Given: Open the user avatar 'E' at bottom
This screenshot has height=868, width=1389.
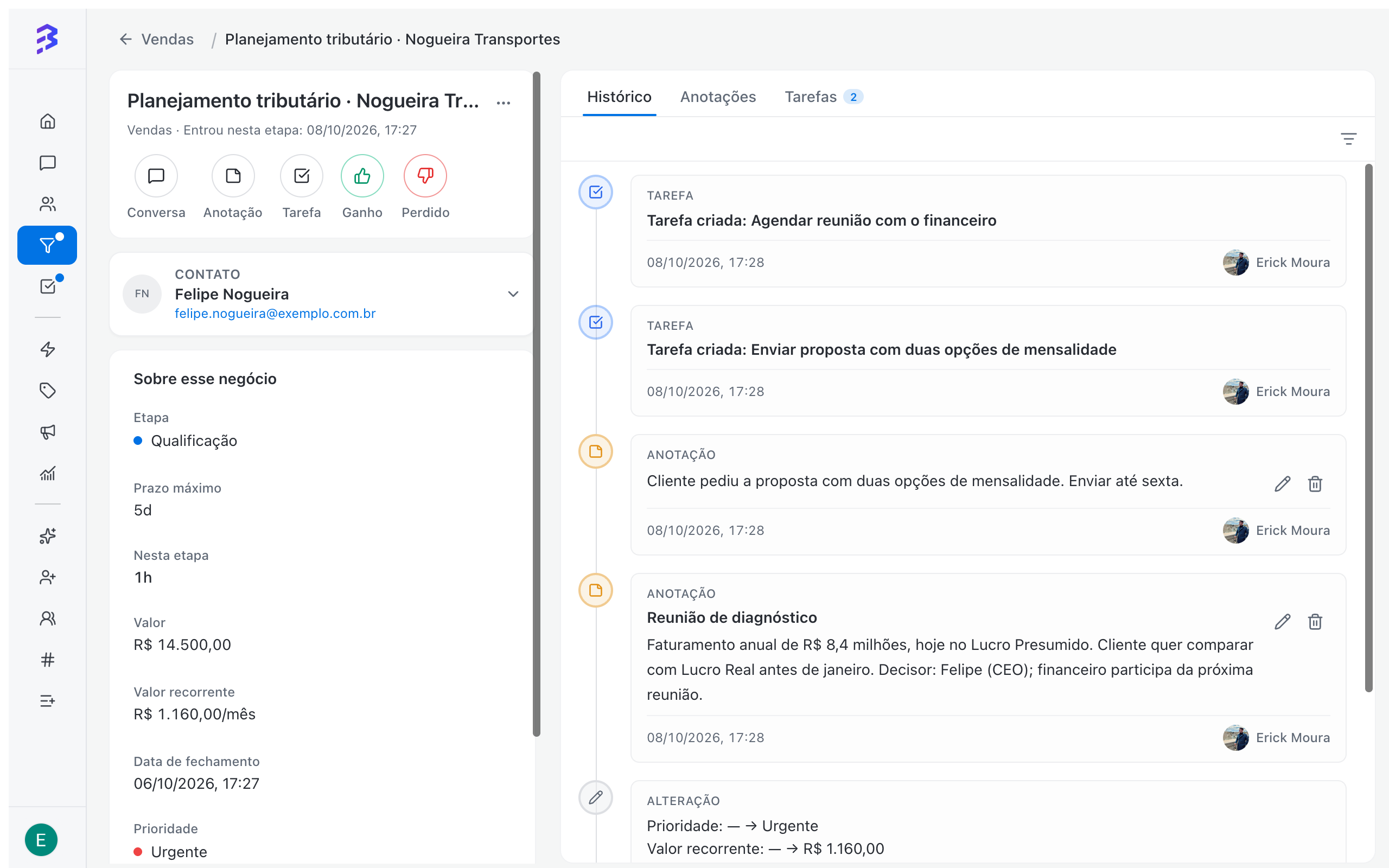Looking at the screenshot, I should [x=41, y=839].
